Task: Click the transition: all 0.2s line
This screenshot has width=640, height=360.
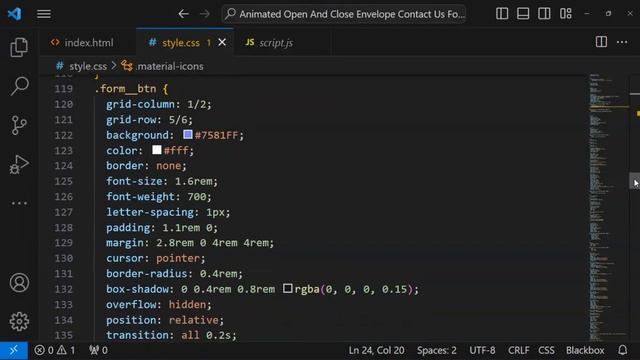Action: (171, 335)
